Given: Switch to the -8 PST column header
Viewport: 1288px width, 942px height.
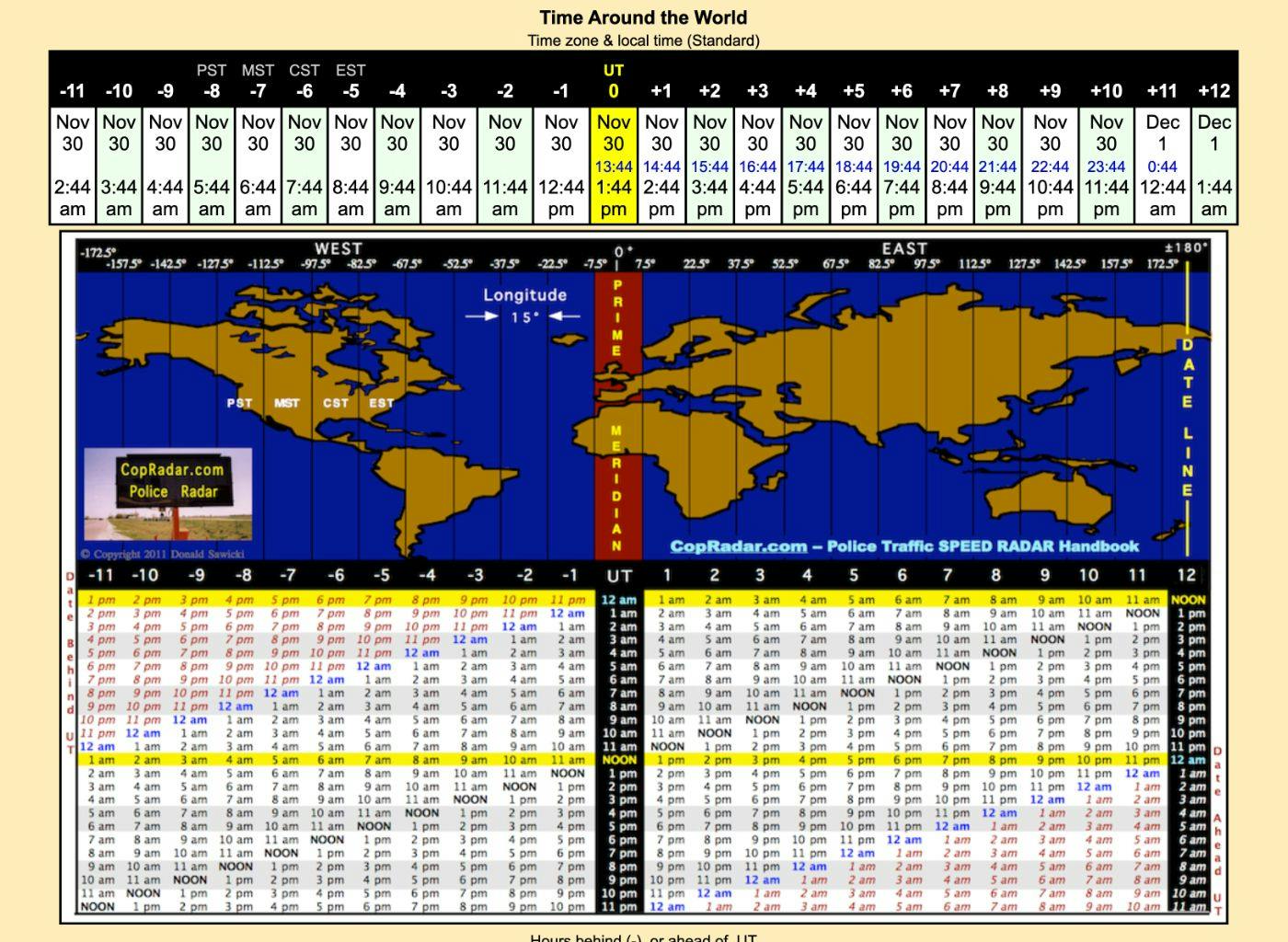Looking at the screenshot, I should [211, 81].
